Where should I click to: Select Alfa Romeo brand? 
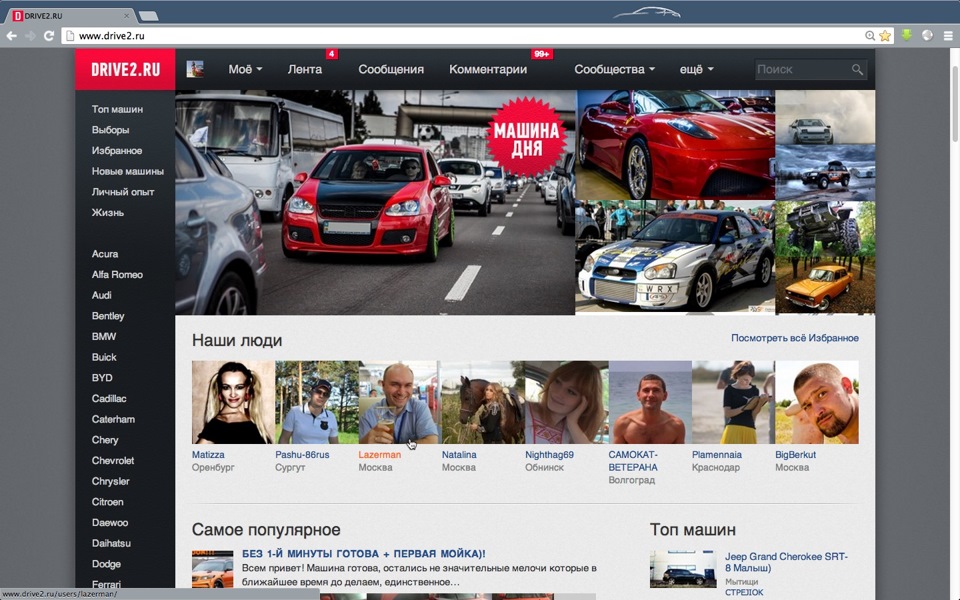(117, 274)
